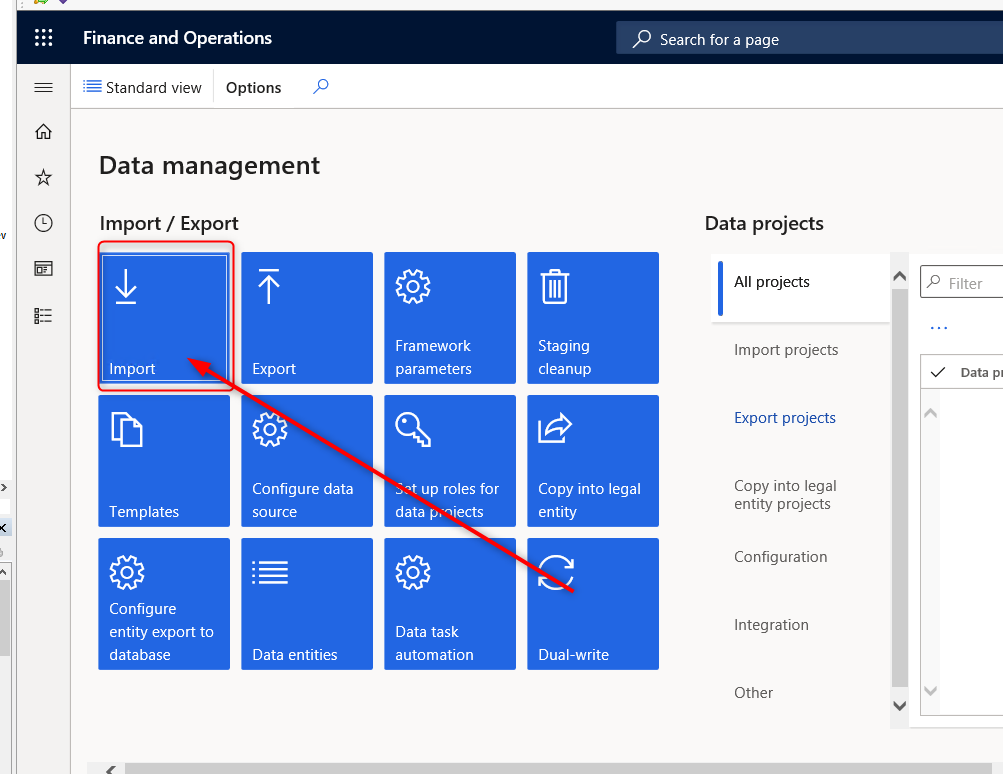Click the Finance and Operations title
The width and height of the screenshot is (1003, 774).
177,38
